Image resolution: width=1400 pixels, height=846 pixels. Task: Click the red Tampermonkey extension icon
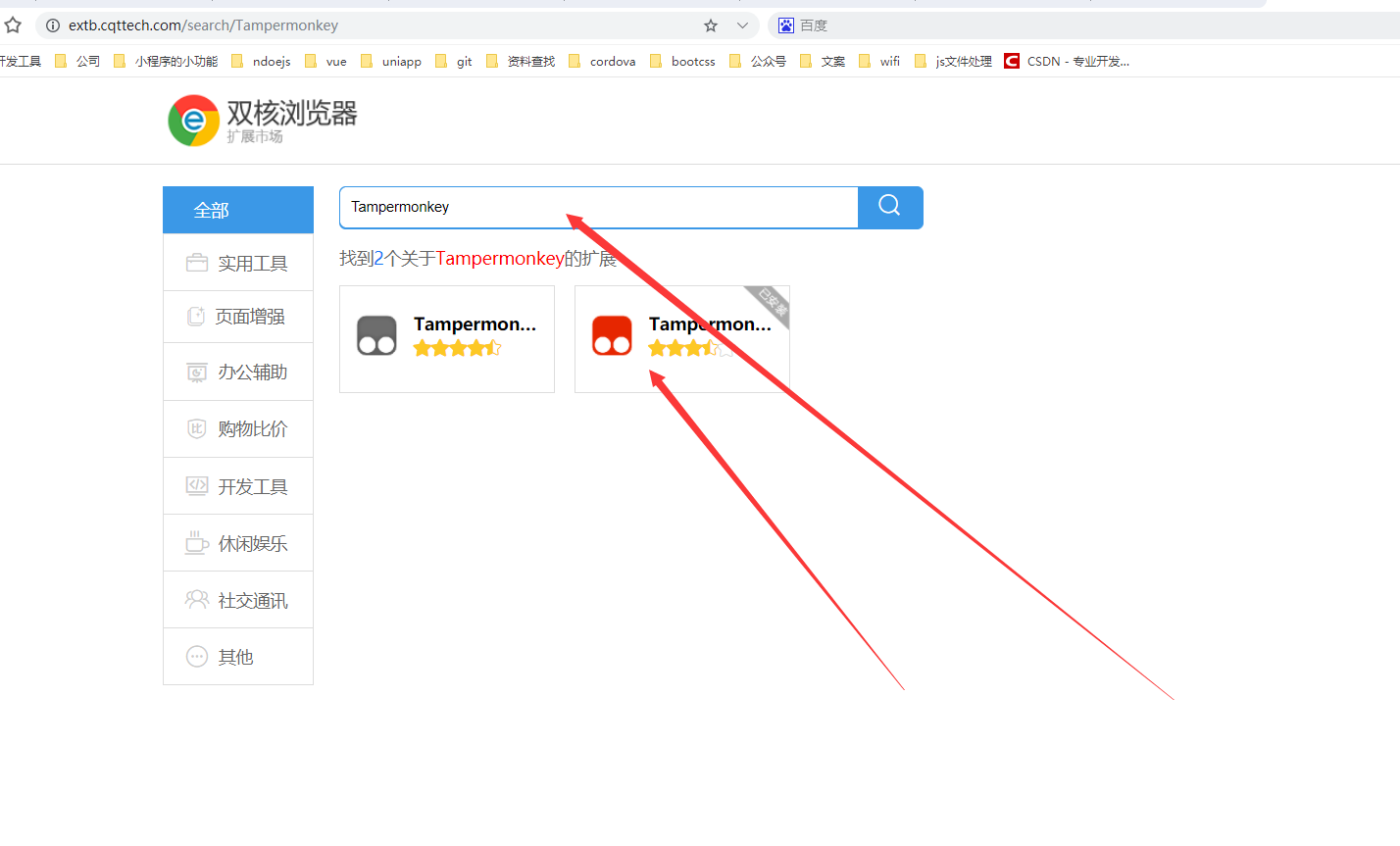[612, 335]
